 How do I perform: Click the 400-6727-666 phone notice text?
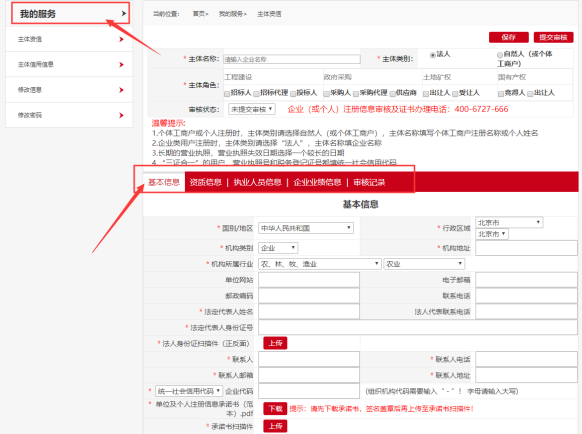pyautogui.click(x=398, y=109)
